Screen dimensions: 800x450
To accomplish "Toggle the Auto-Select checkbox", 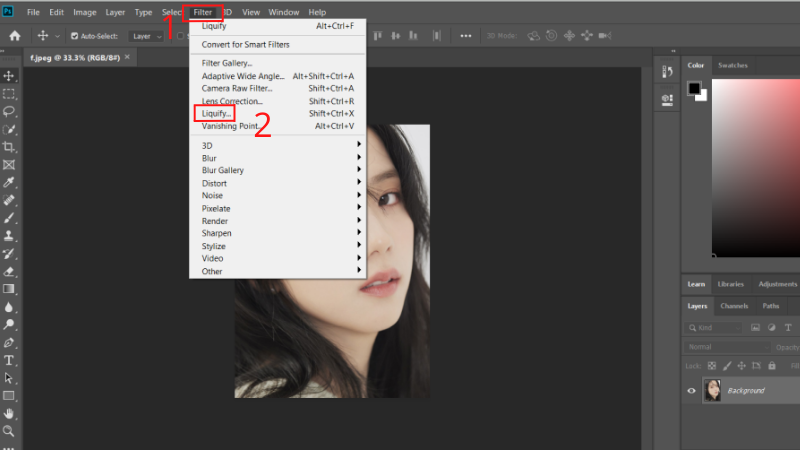I will (x=74, y=36).
